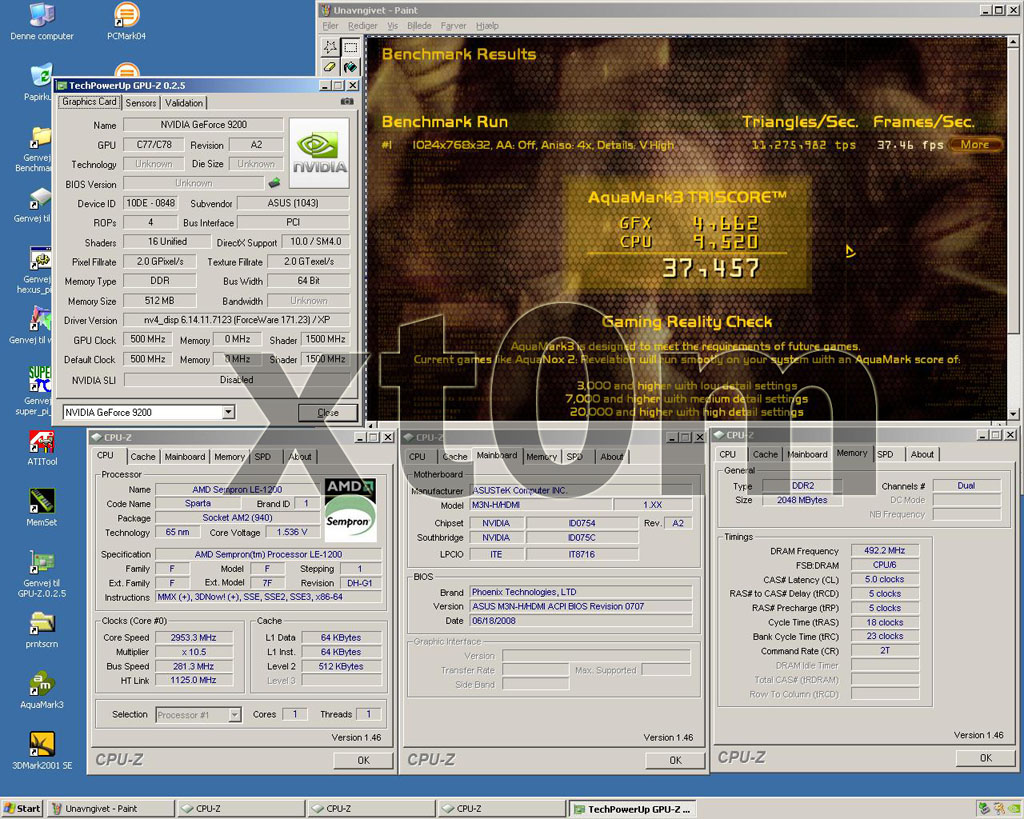The width and height of the screenshot is (1024, 819).
Task: Open the Filer menu in Paint
Action: (330, 25)
